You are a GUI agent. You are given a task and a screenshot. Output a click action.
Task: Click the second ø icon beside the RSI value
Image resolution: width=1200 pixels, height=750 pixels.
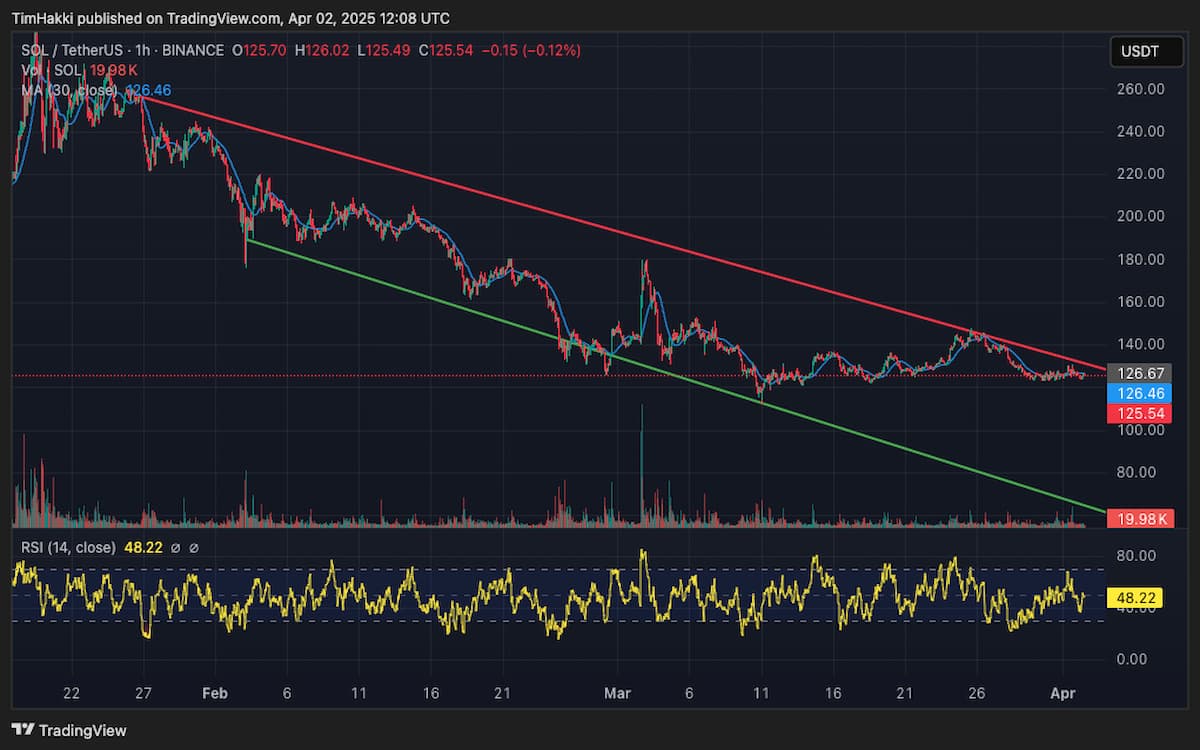[193, 547]
